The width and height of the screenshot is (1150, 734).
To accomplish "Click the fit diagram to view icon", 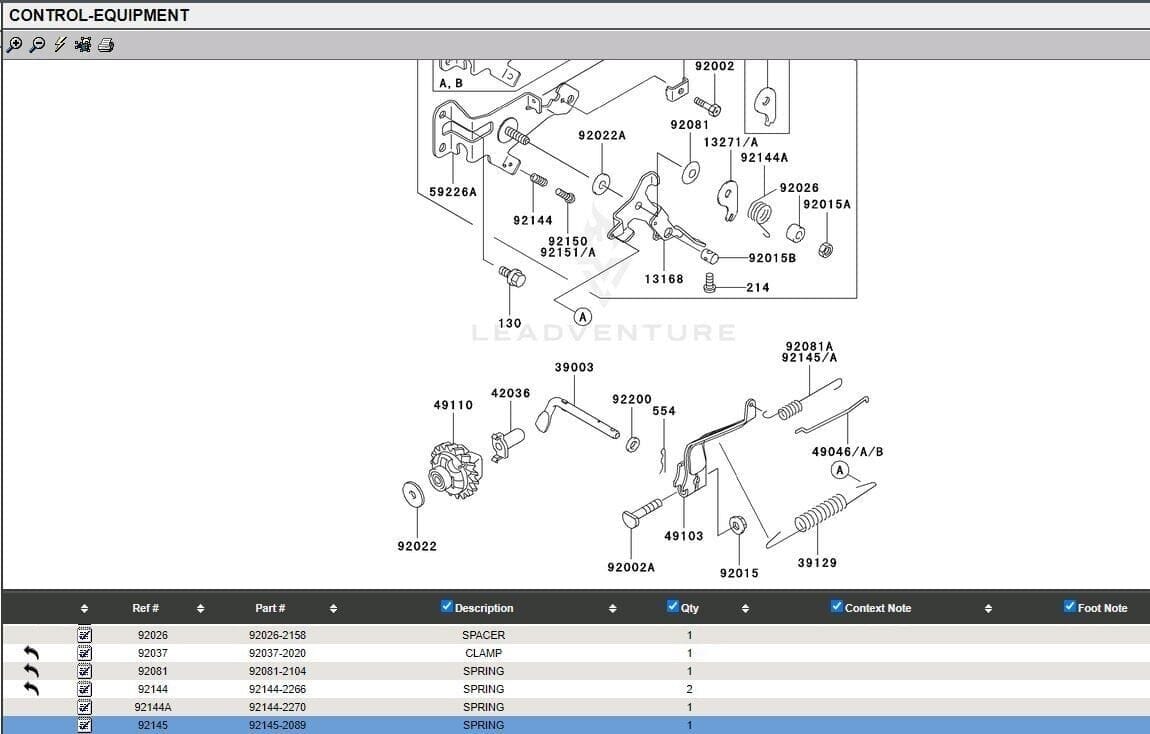I will (83, 45).
